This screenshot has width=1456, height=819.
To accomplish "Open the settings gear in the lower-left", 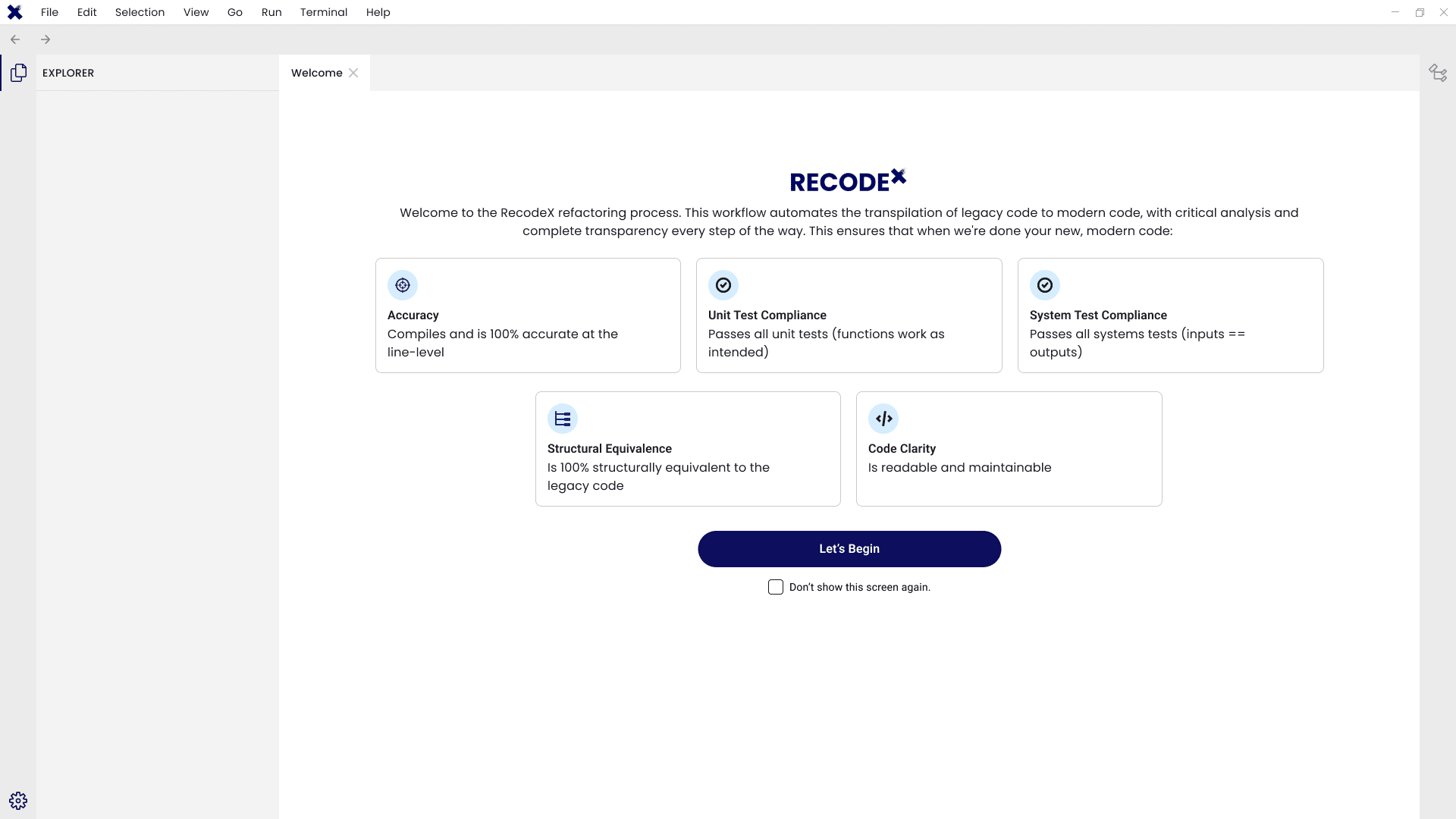I will (18, 800).
